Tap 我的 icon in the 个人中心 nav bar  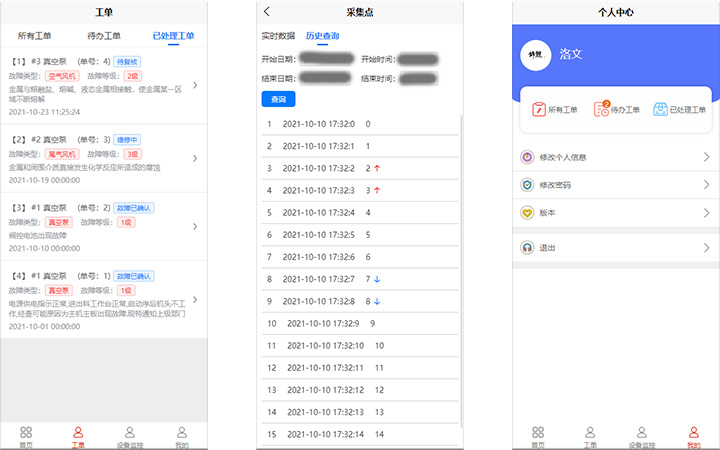pos(694,433)
